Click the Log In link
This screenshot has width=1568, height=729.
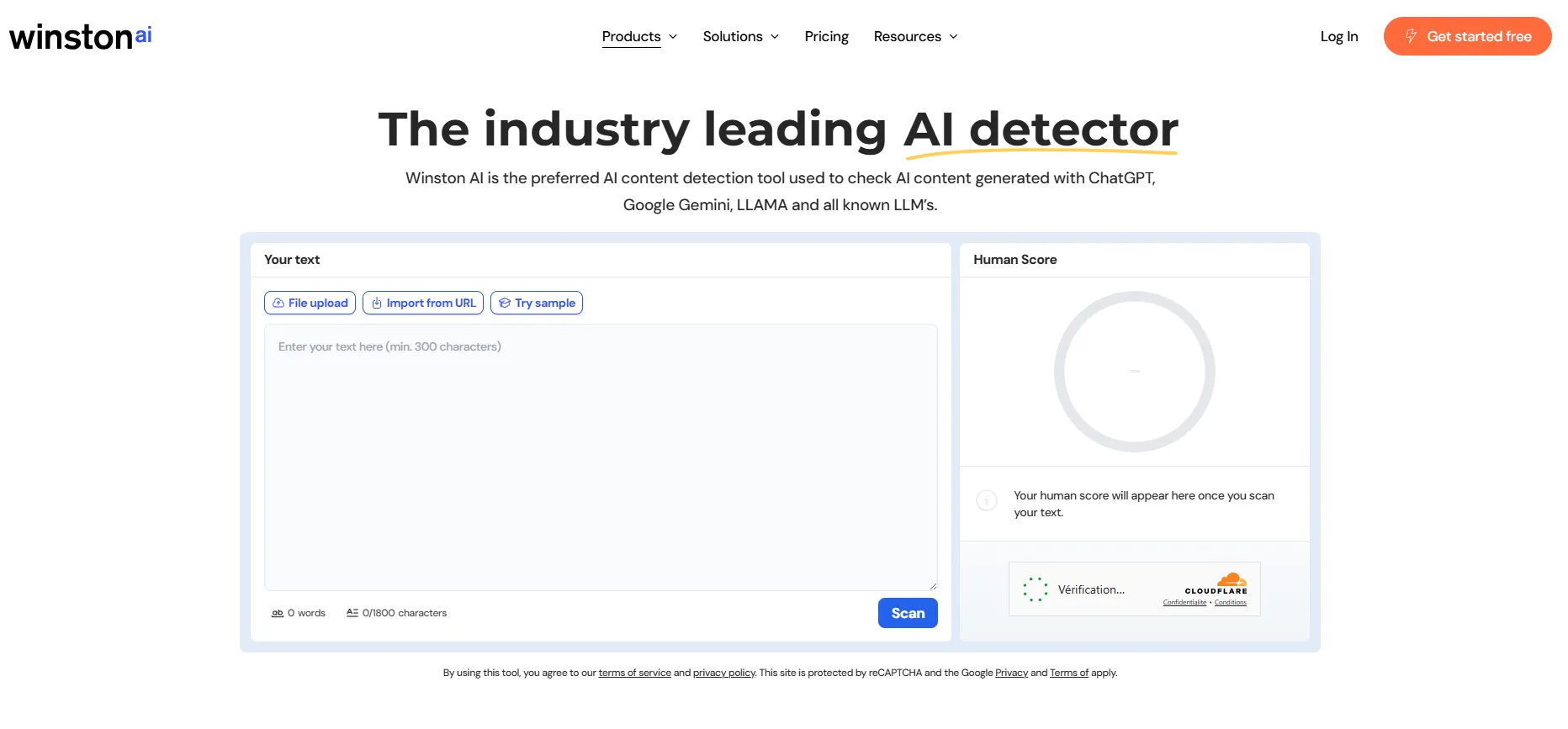point(1339,36)
